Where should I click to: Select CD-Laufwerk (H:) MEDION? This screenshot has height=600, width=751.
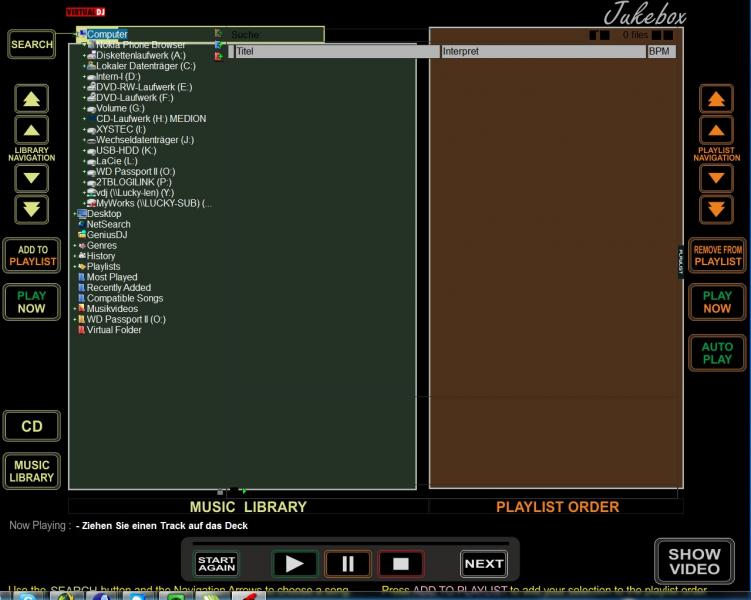tap(151, 119)
